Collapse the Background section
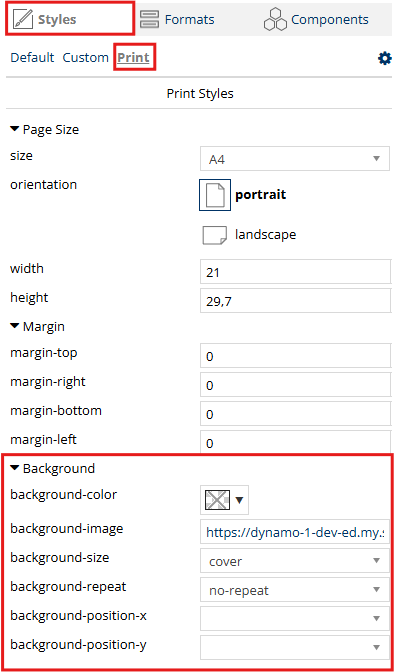The image size is (394, 672). click(x=15, y=468)
